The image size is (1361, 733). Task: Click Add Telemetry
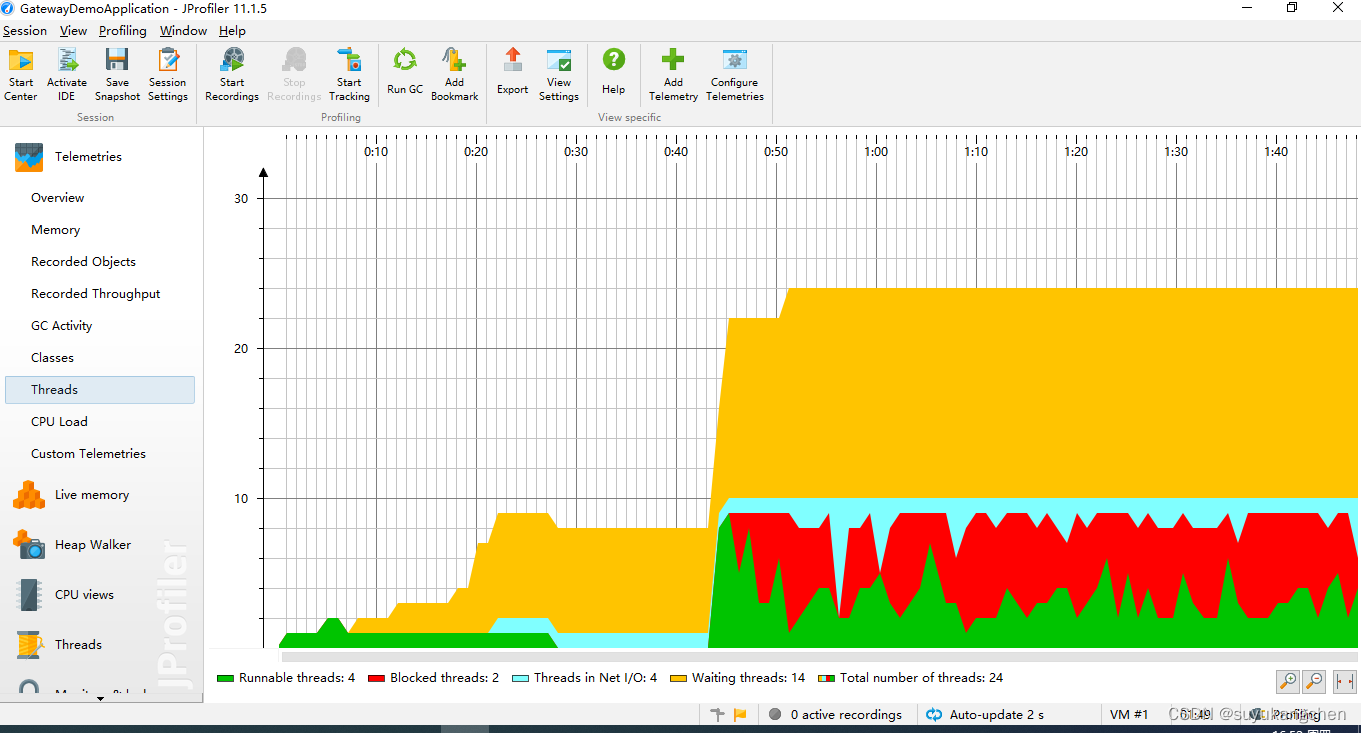673,75
